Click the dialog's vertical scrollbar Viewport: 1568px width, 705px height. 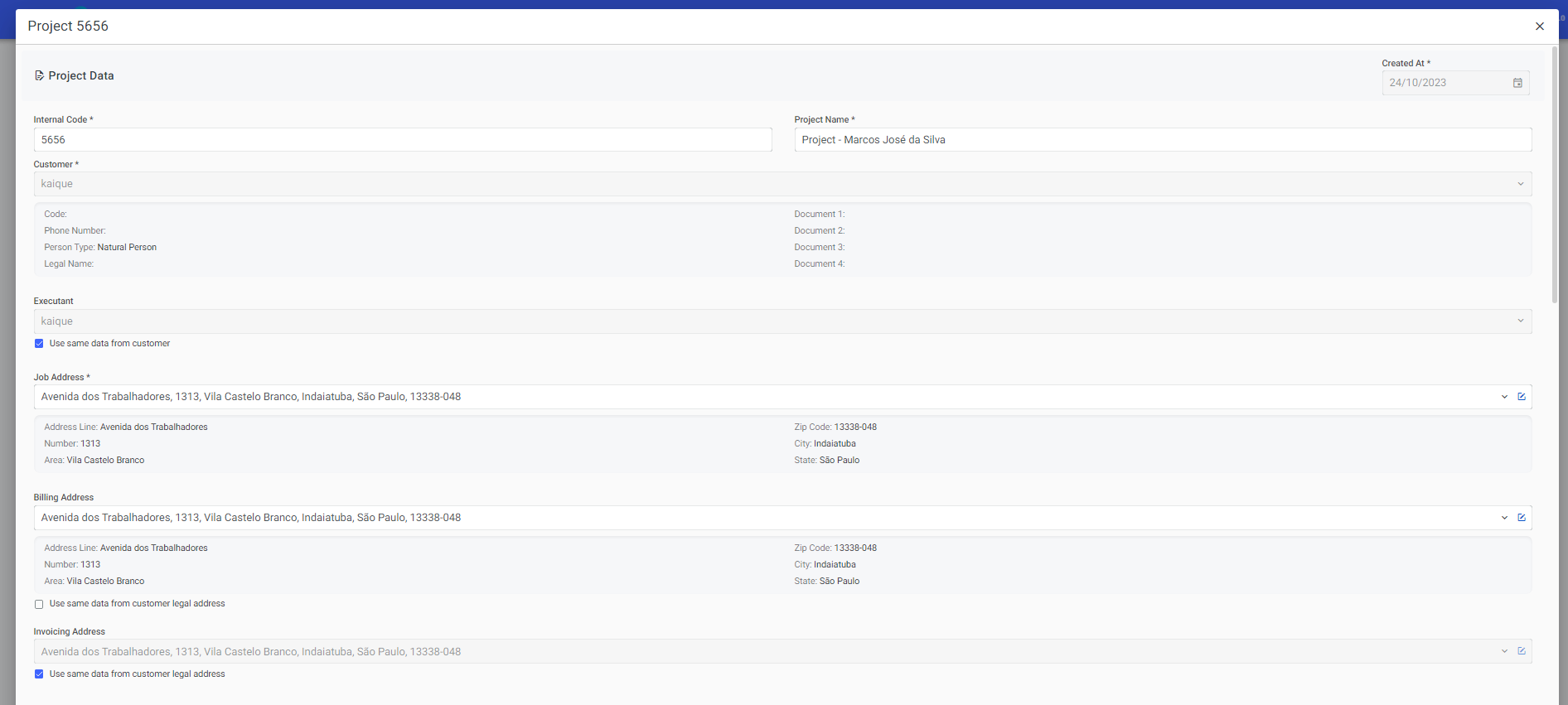click(x=1555, y=174)
